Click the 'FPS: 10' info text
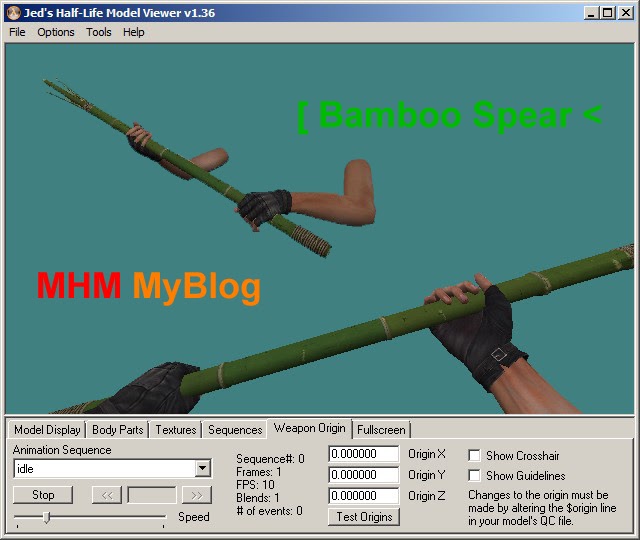The height and width of the screenshot is (540, 640). 255,485
